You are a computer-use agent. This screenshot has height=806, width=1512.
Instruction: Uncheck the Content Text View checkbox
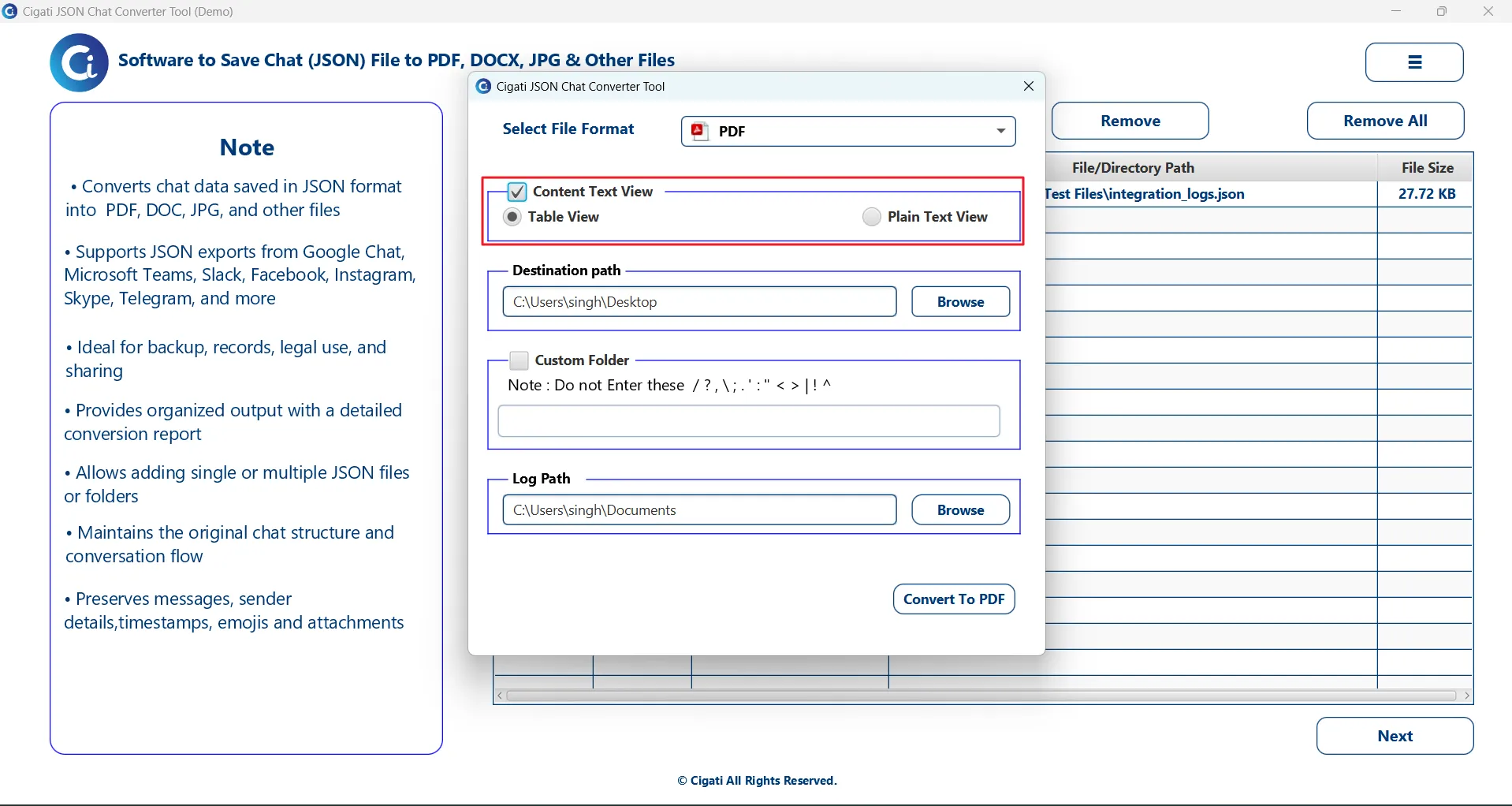click(517, 192)
